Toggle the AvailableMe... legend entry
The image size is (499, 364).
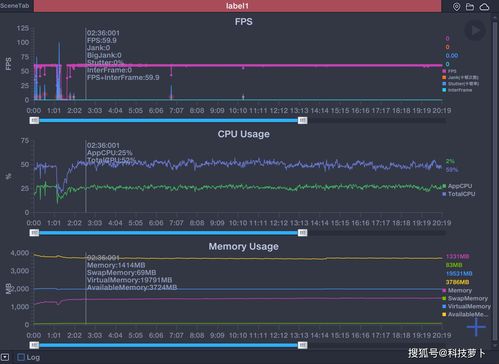tap(465, 314)
